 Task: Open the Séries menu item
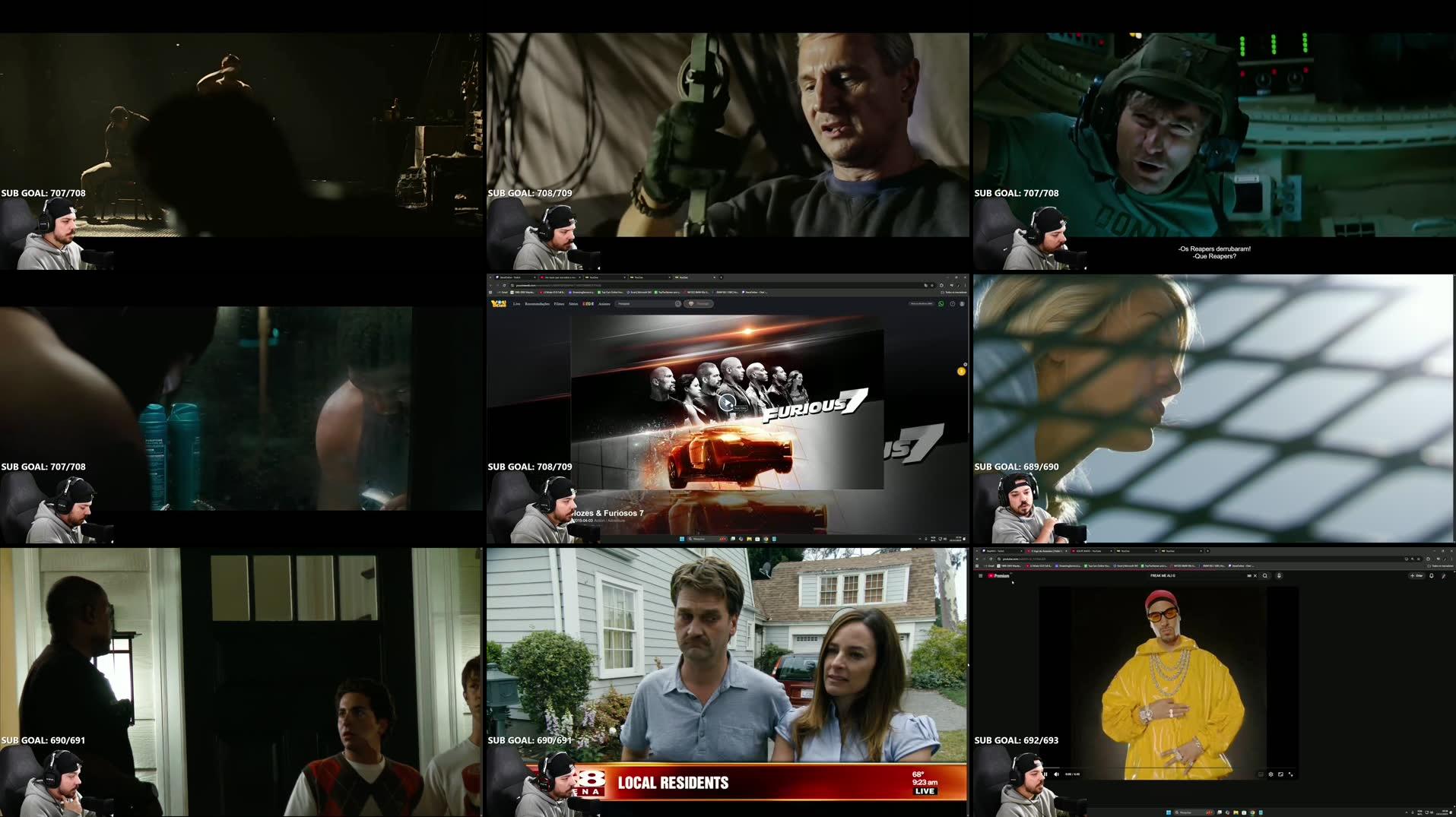(x=573, y=304)
